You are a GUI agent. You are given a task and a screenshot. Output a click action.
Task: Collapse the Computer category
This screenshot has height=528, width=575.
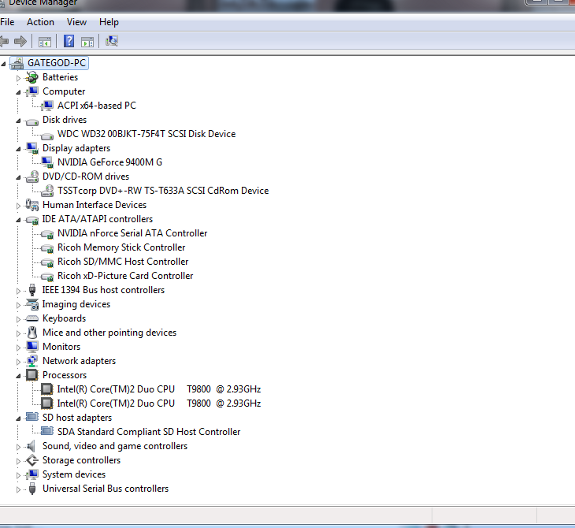(x=18, y=92)
